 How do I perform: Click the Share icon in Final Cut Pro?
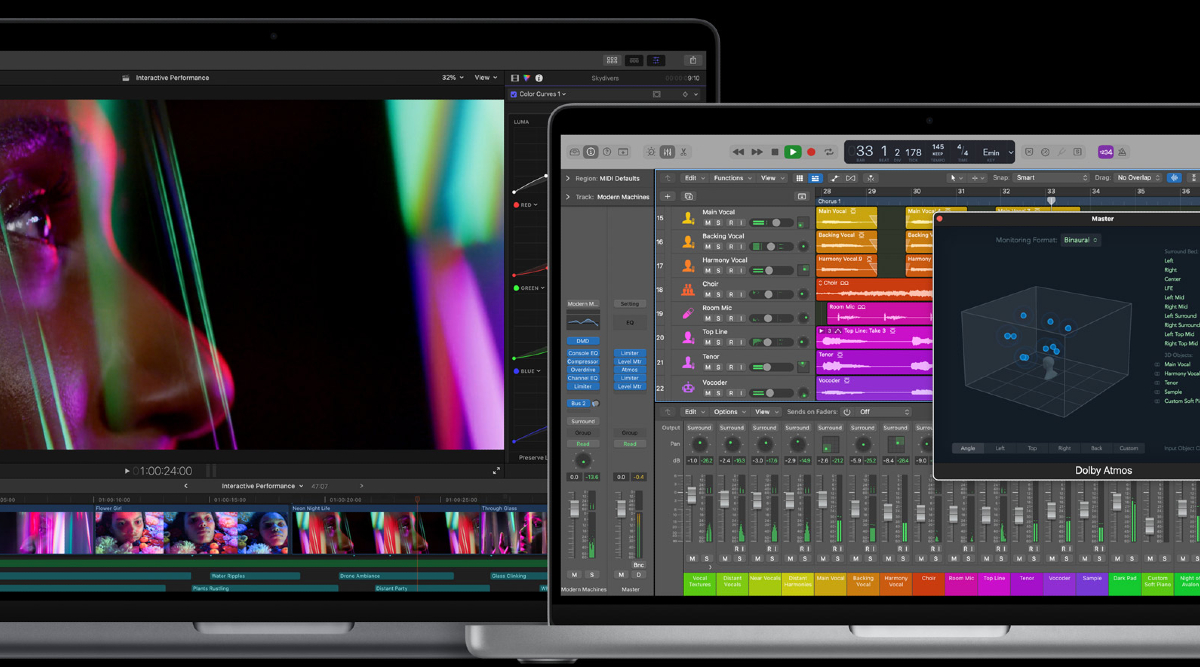point(692,60)
